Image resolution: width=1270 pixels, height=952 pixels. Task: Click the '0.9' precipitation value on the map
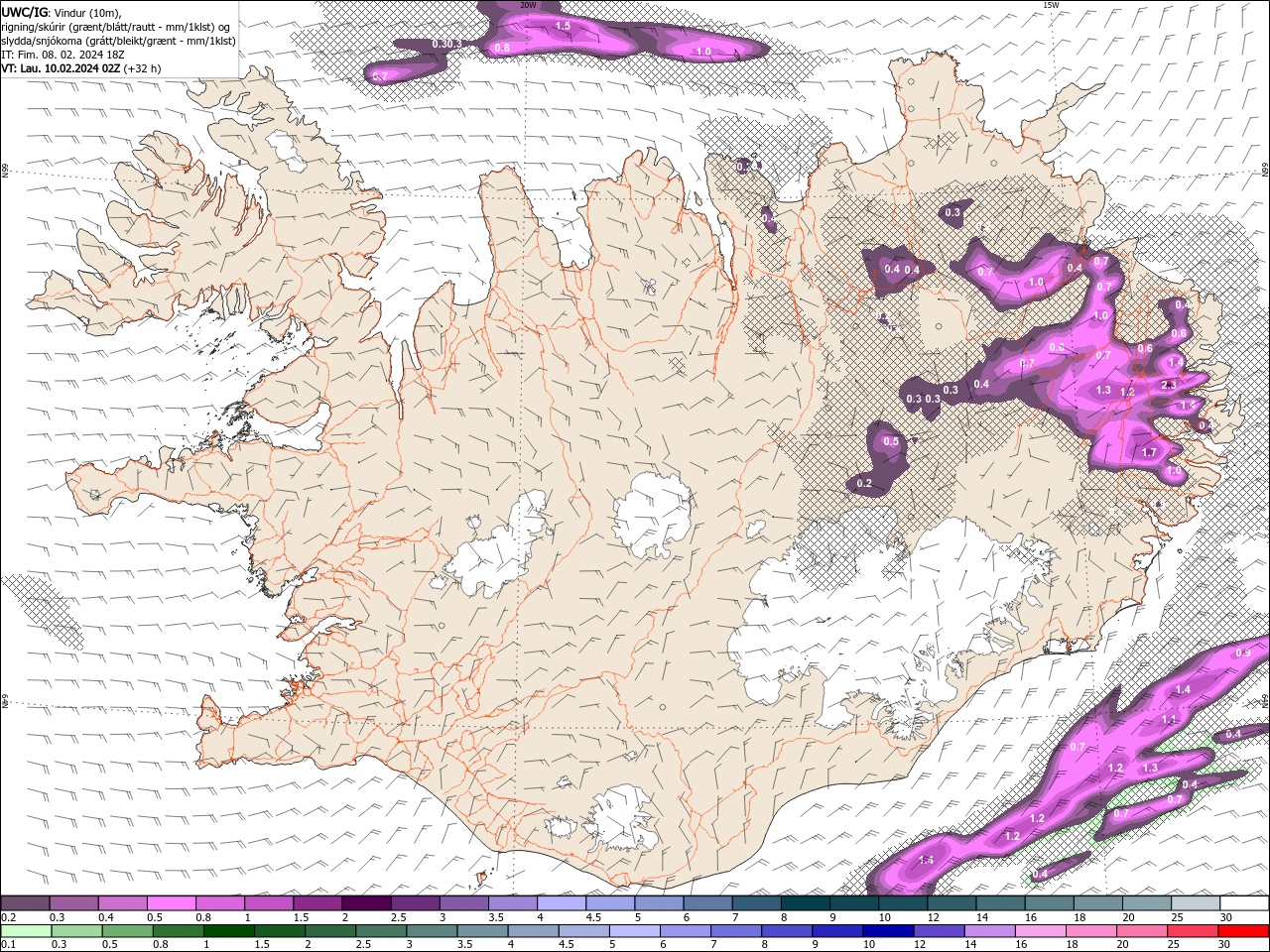pos(1243,654)
